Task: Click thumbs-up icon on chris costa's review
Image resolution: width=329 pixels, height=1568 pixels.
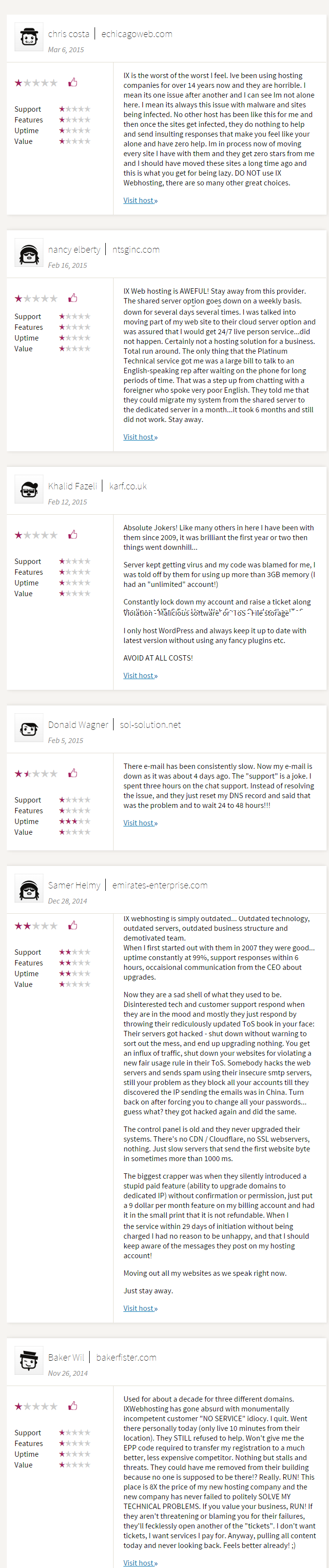Action: (x=73, y=82)
